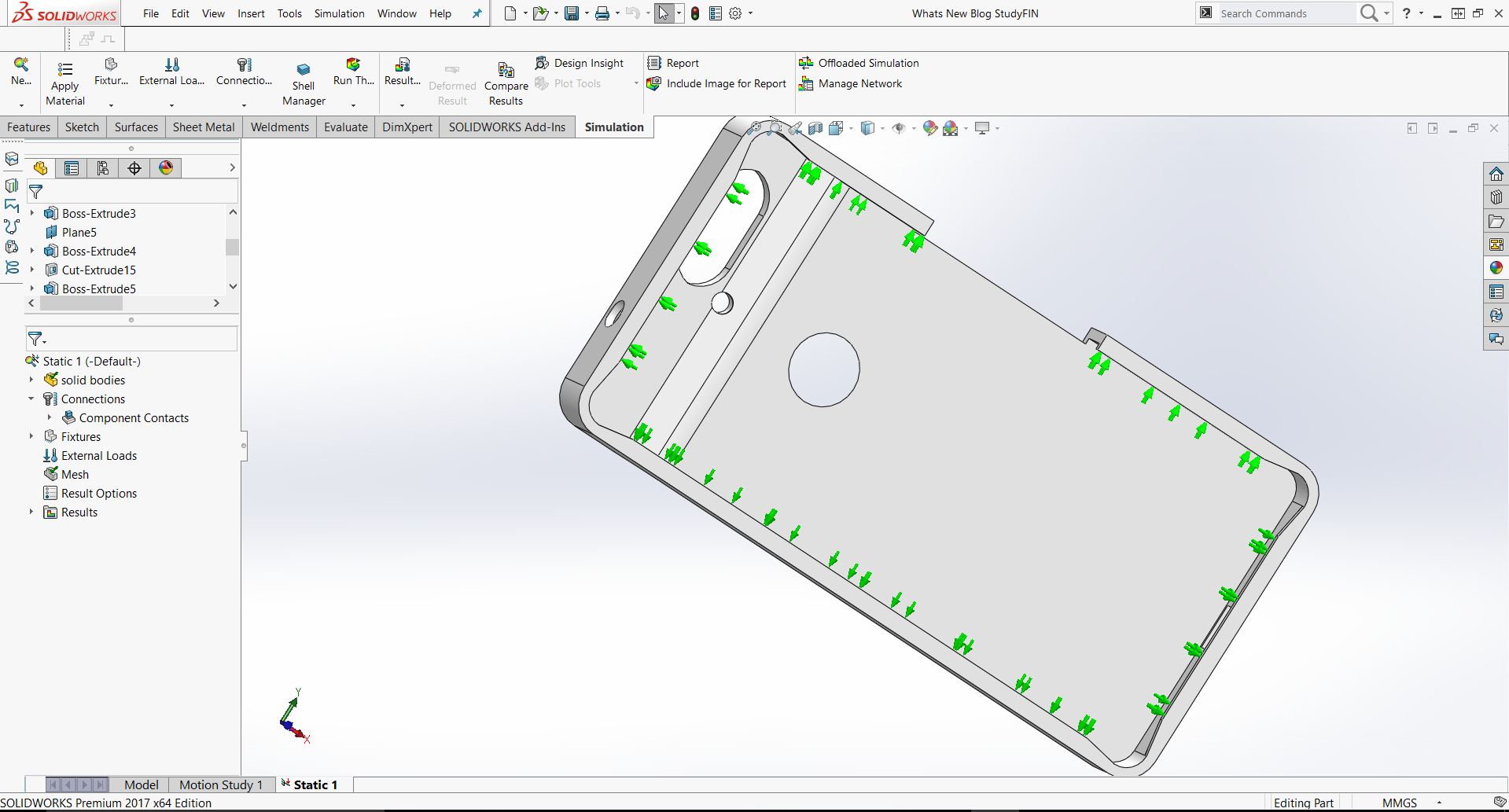Switch to Motion Study 1 tab
Viewport: 1509px width, 812px height.
point(220,784)
